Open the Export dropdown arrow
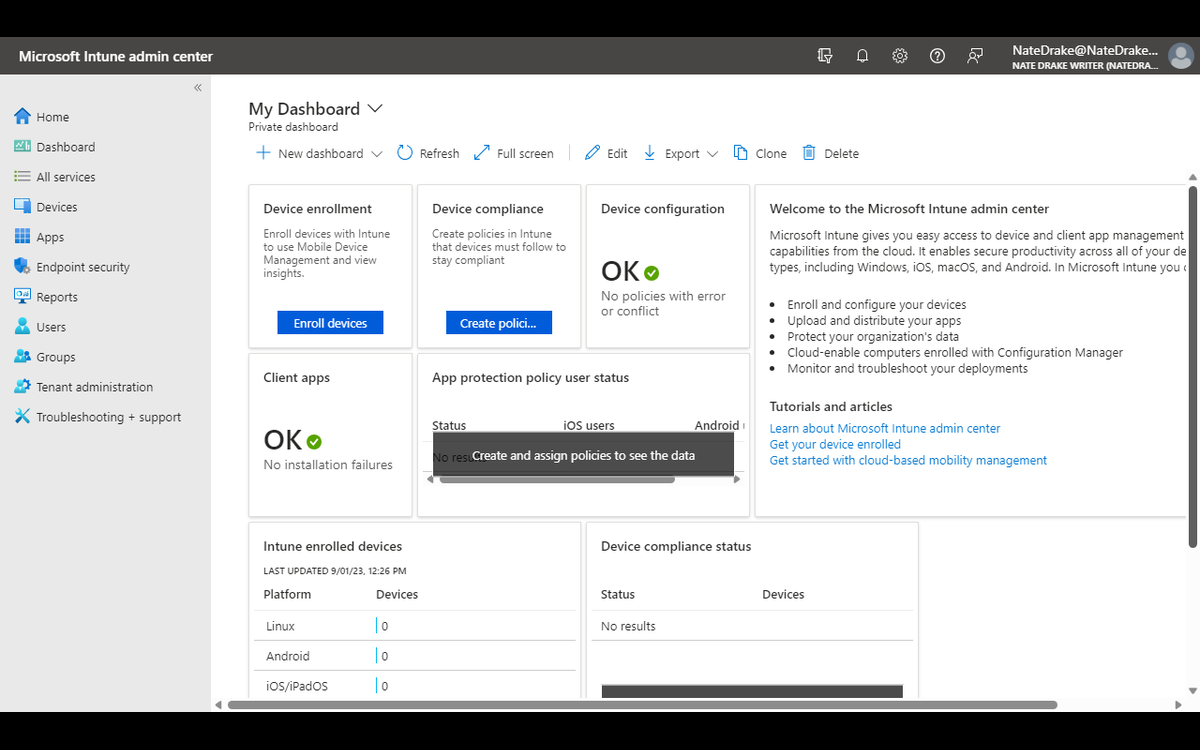The height and width of the screenshot is (750, 1200). pyautogui.click(x=712, y=154)
